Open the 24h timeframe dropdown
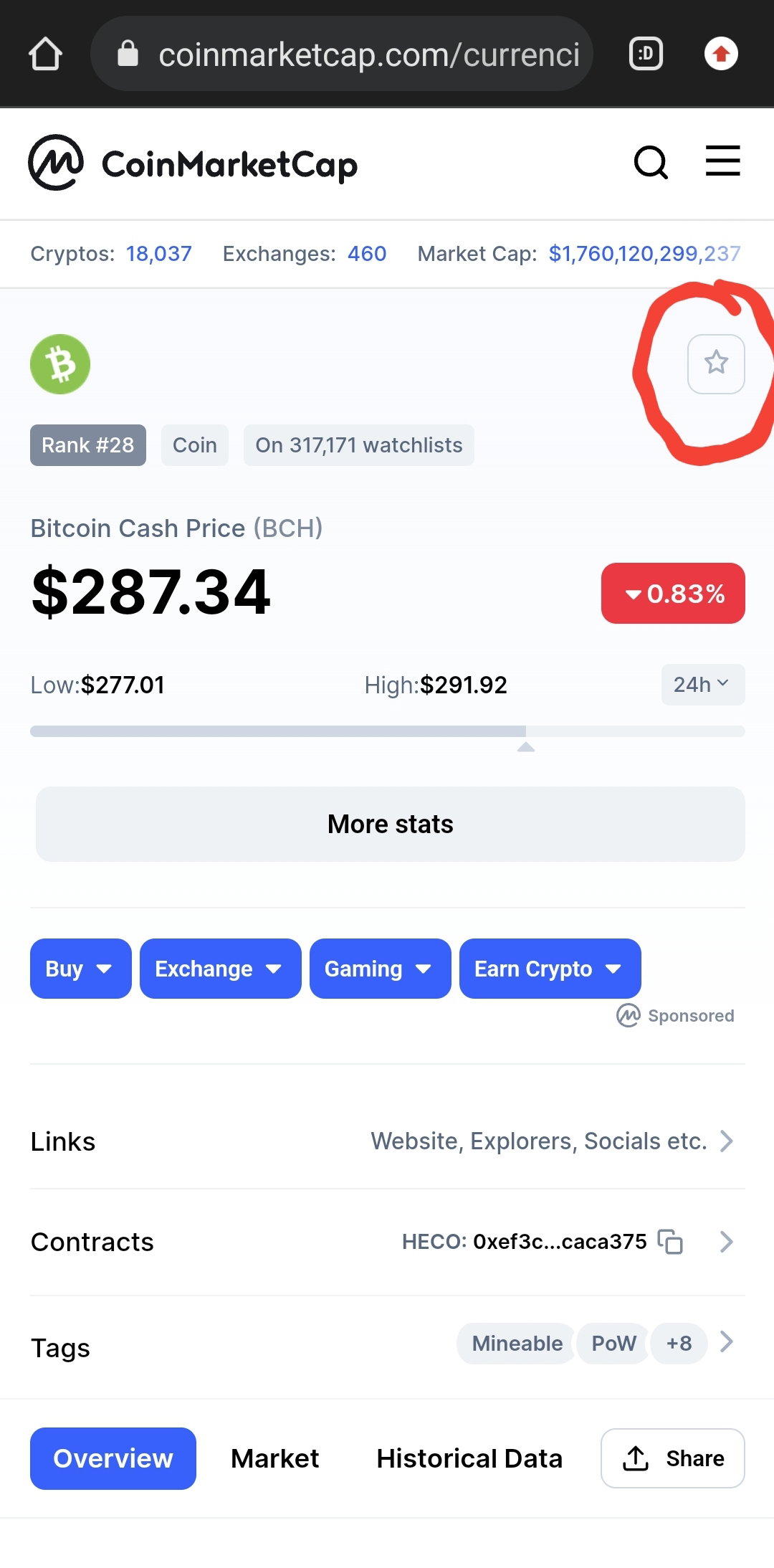 coord(702,685)
